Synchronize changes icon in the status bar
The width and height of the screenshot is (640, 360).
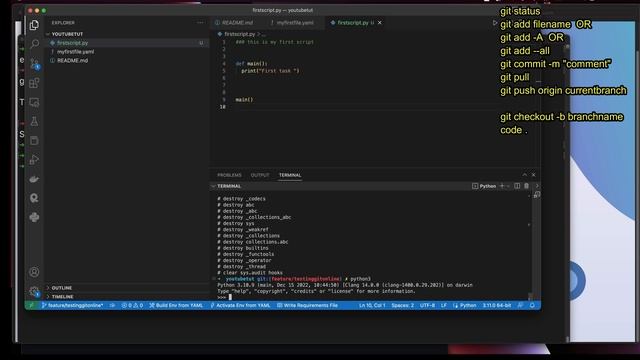(x=112, y=305)
